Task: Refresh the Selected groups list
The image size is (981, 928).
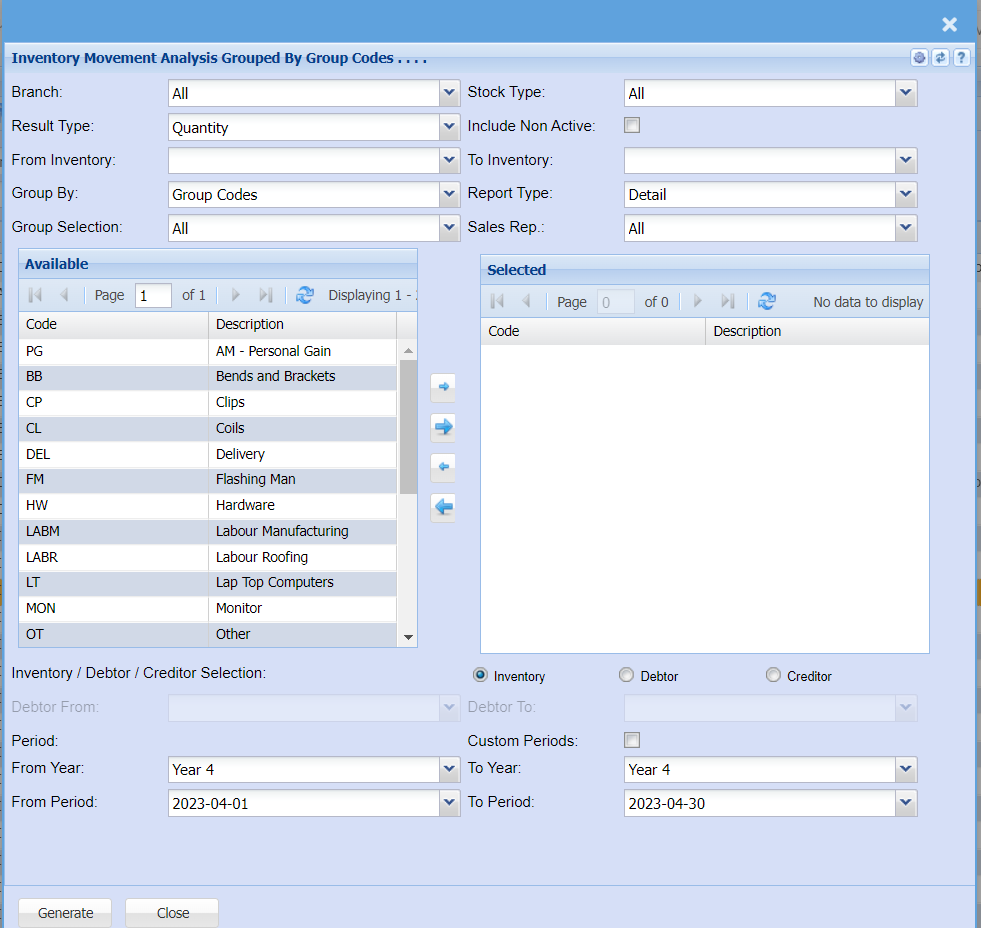Action: (x=767, y=301)
